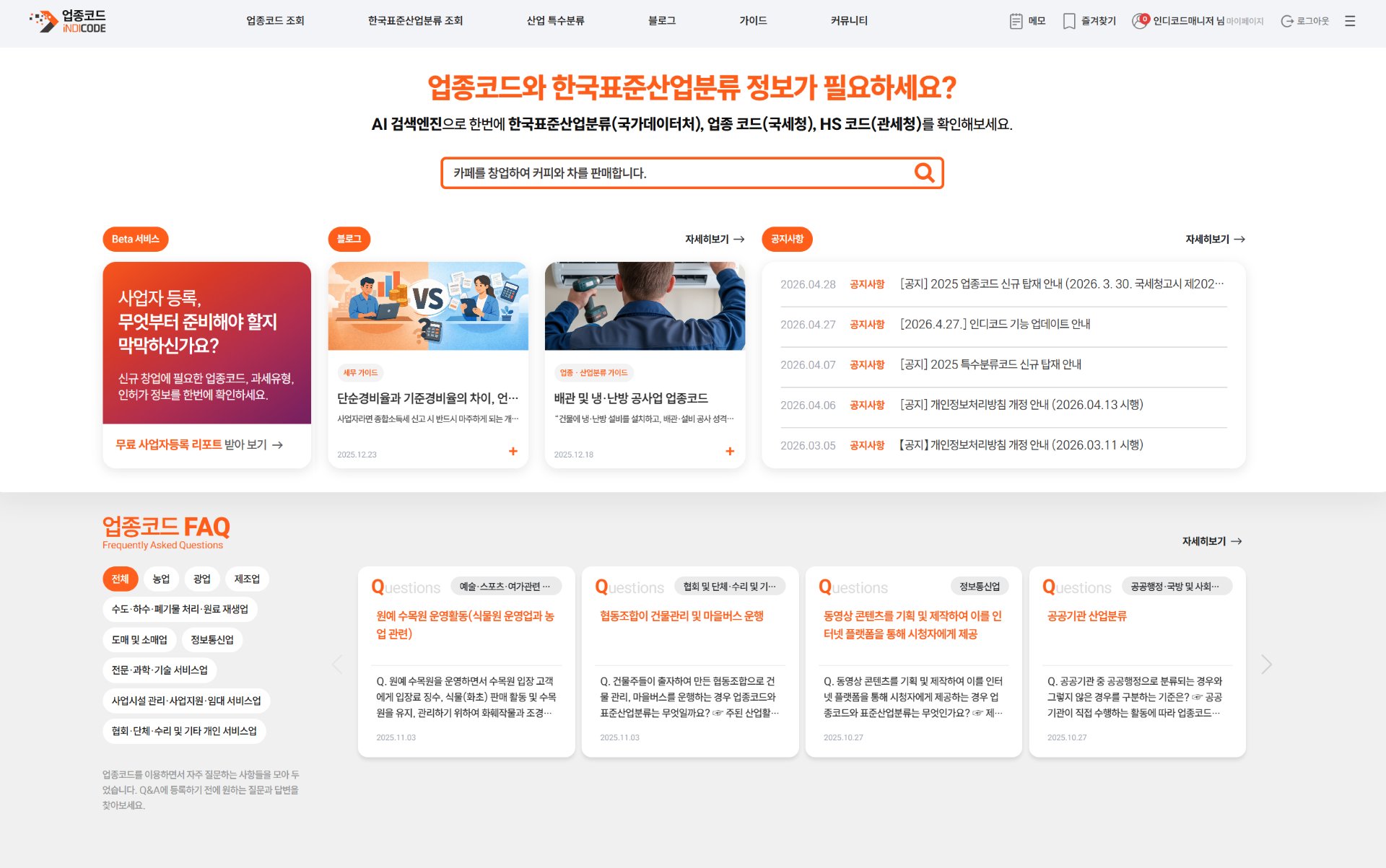Select the 정보통신업 FAQ category filter
1386x868 pixels.
click(x=214, y=639)
